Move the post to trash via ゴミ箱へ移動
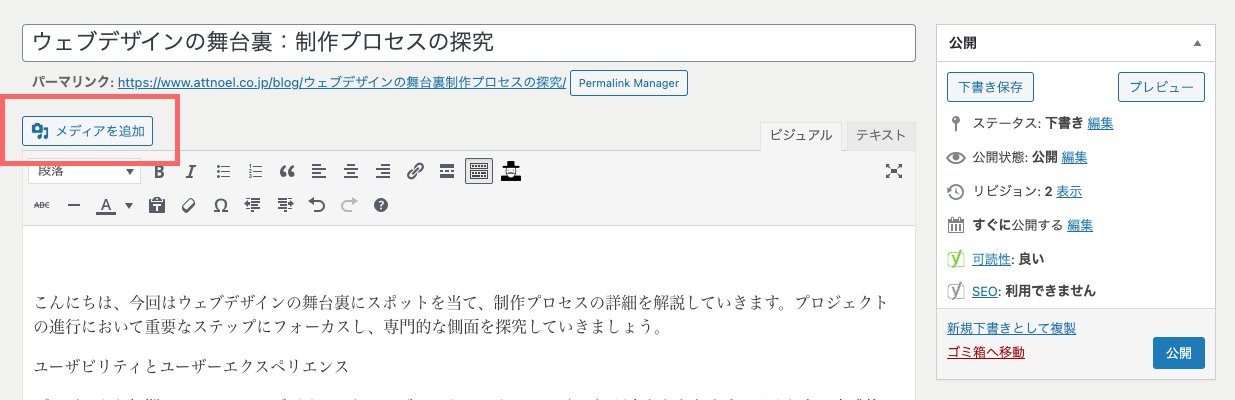 (x=985, y=352)
